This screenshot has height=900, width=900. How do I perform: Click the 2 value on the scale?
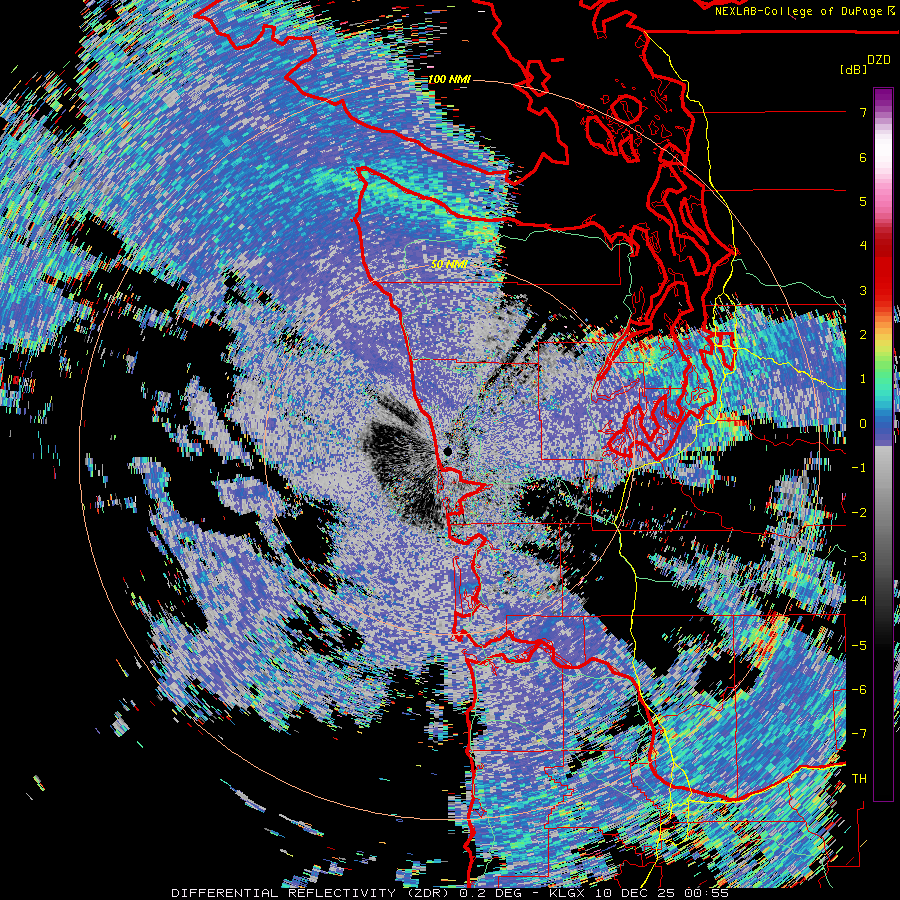tap(863, 335)
